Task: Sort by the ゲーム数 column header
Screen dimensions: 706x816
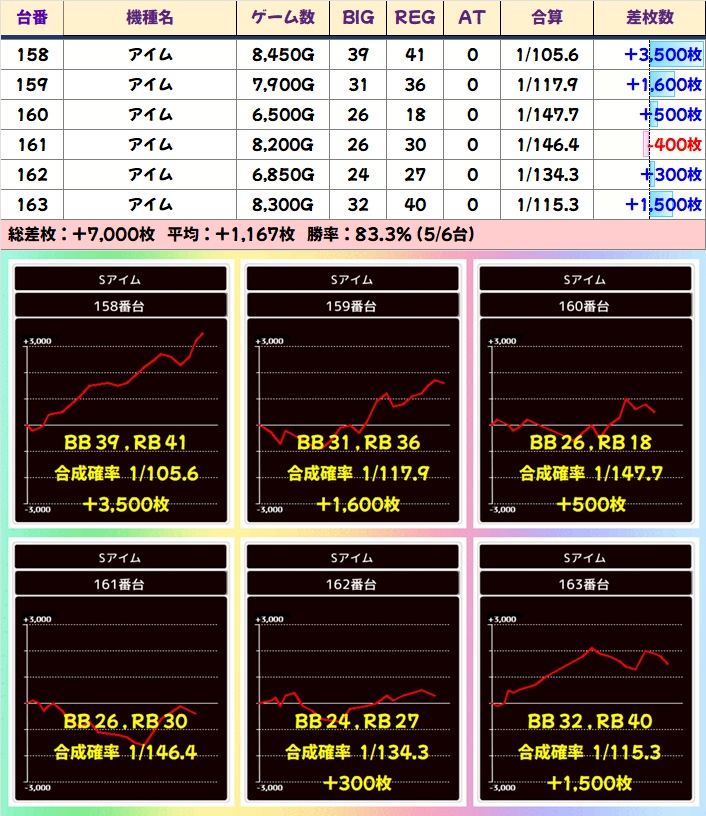Action: point(282,18)
